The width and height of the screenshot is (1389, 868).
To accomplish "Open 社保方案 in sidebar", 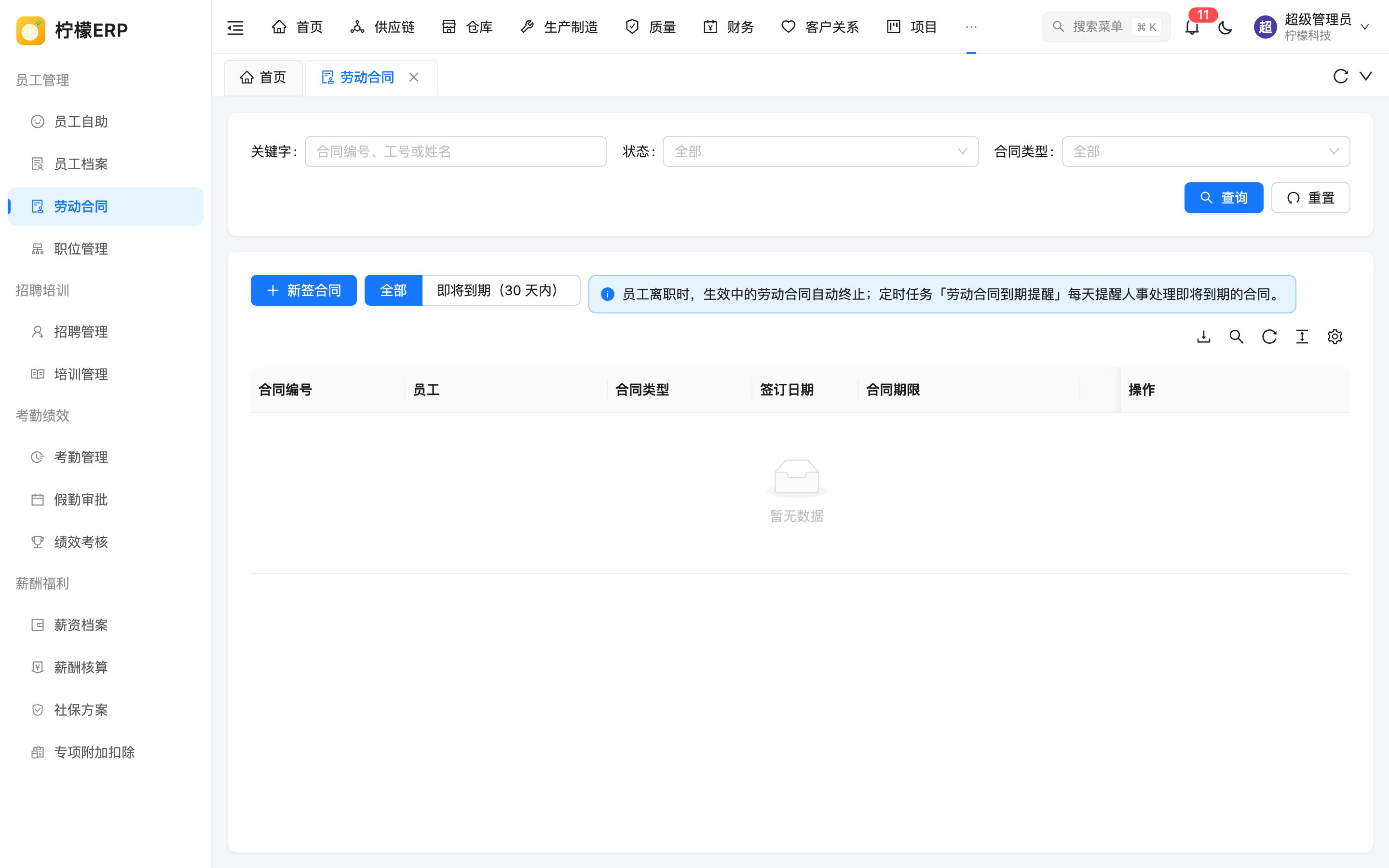I will coord(106,710).
